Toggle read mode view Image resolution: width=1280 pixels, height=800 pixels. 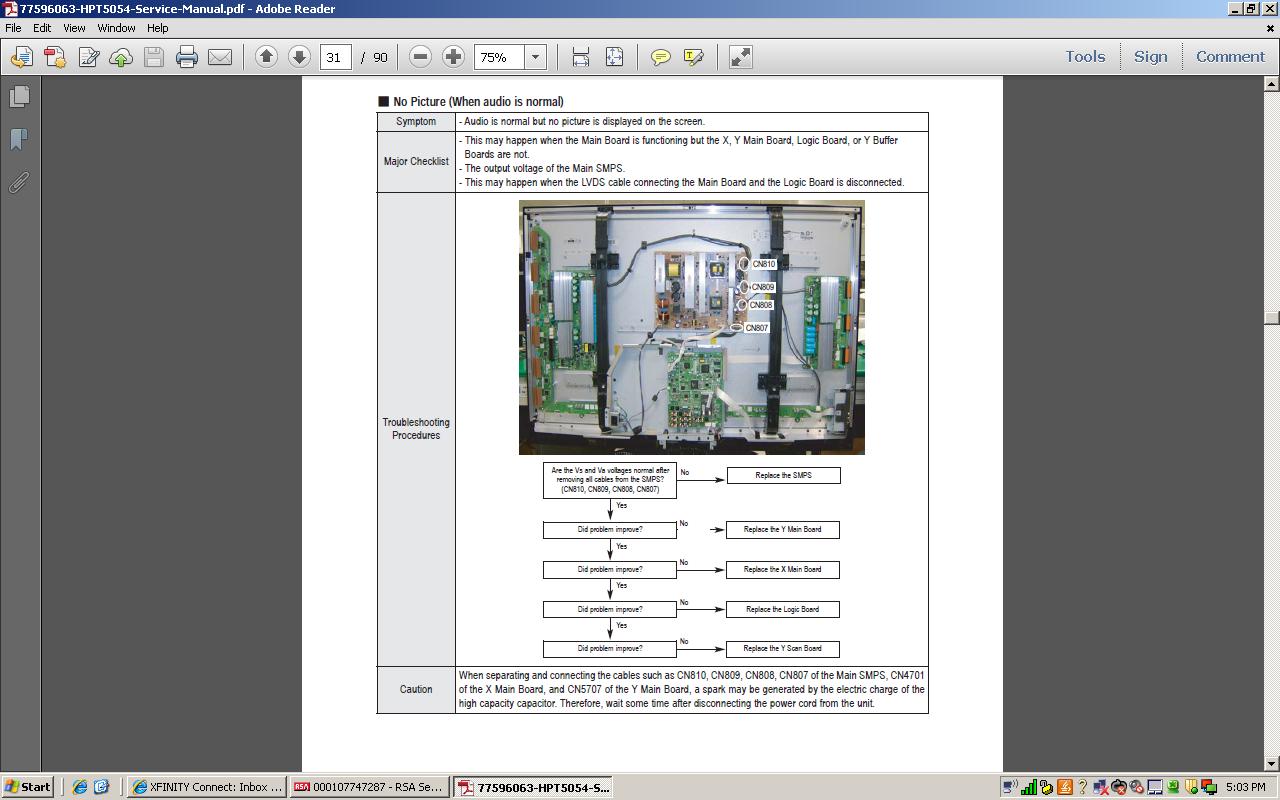(x=740, y=57)
